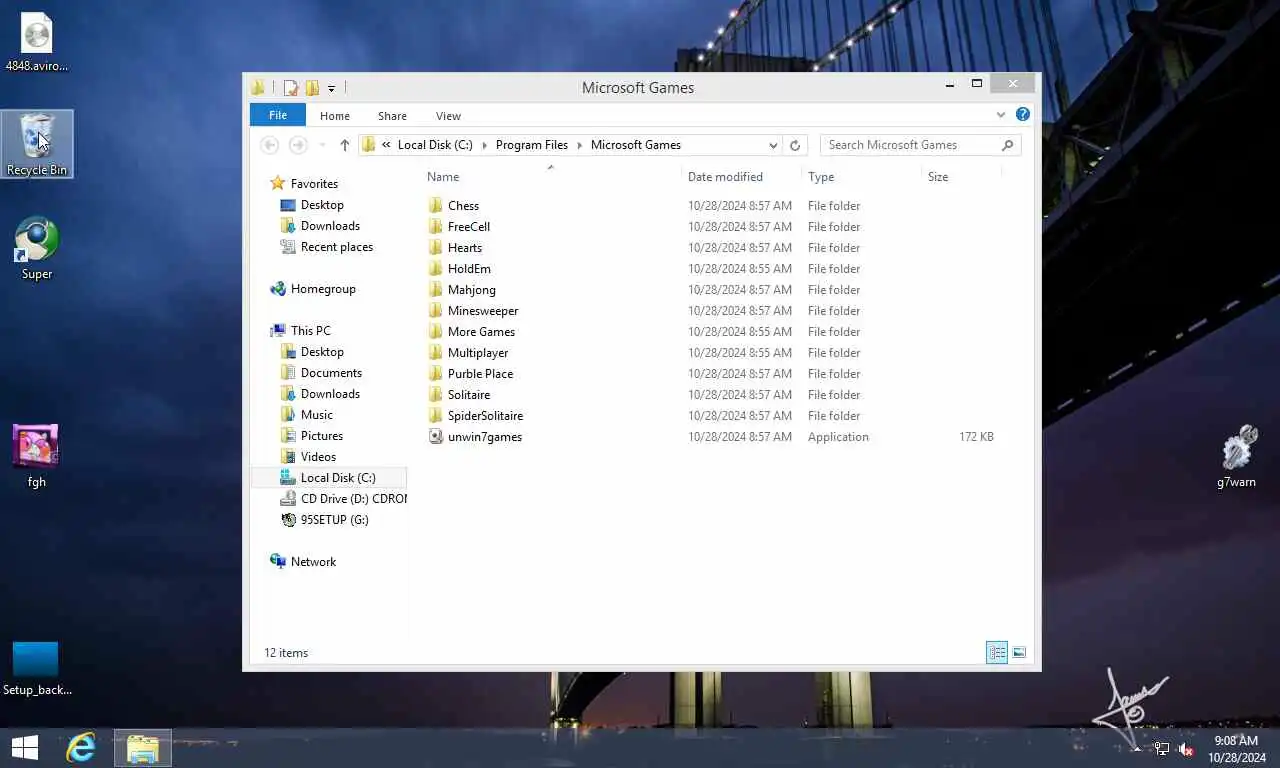Select the HoldEm folder
Screen dimensions: 1280x768
[469, 269]
